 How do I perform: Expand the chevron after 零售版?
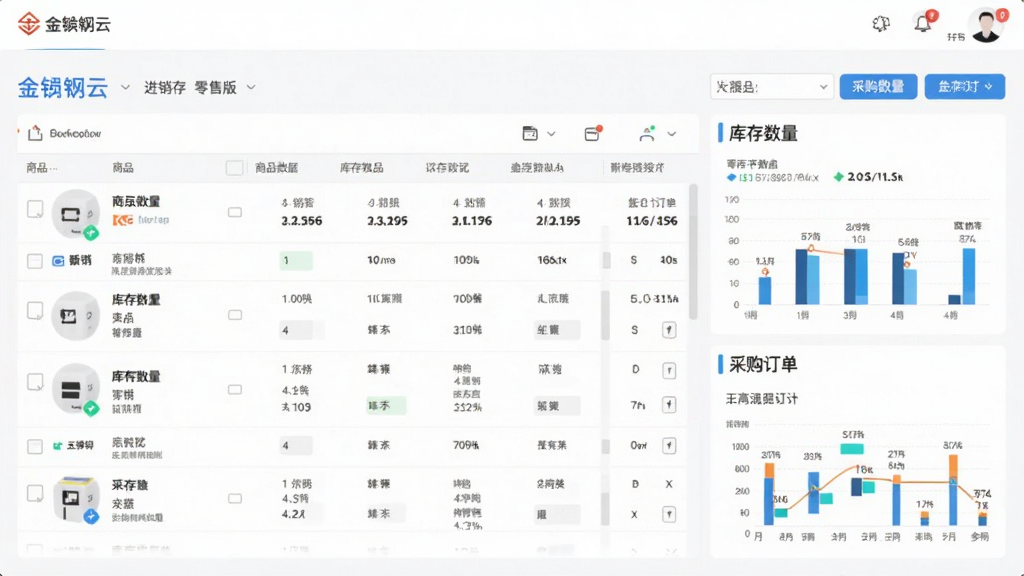(x=251, y=88)
